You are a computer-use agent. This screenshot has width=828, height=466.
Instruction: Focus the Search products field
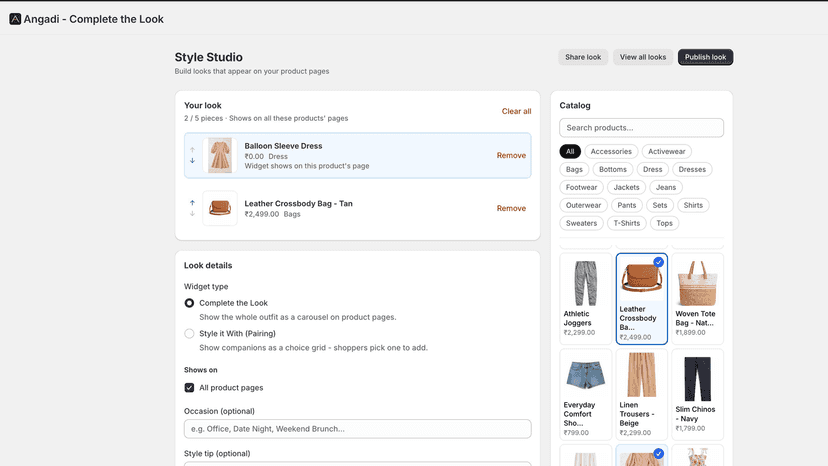tap(641, 128)
